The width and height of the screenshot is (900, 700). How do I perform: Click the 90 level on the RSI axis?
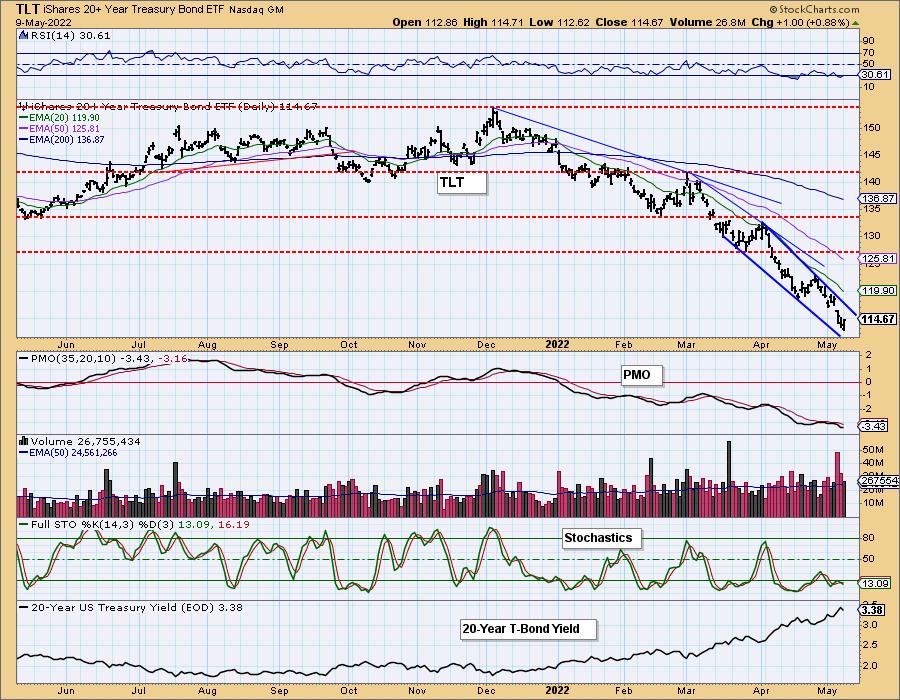[868, 41]
